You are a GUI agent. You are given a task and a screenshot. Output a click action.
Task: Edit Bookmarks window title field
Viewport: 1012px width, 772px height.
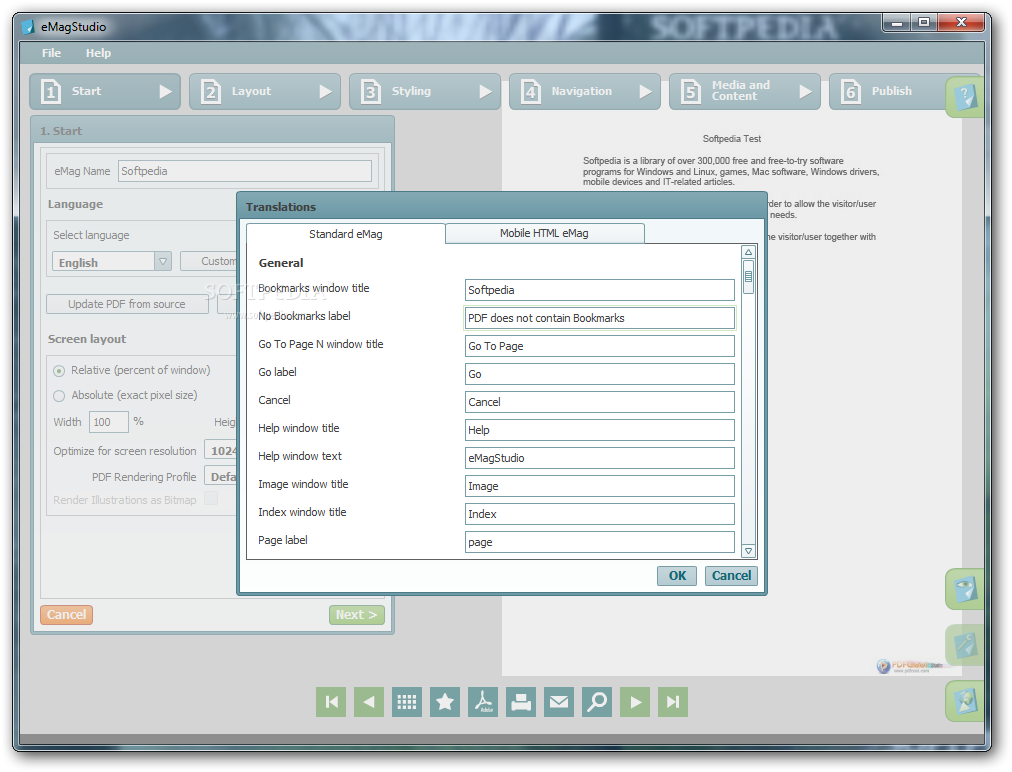(600, 290)
